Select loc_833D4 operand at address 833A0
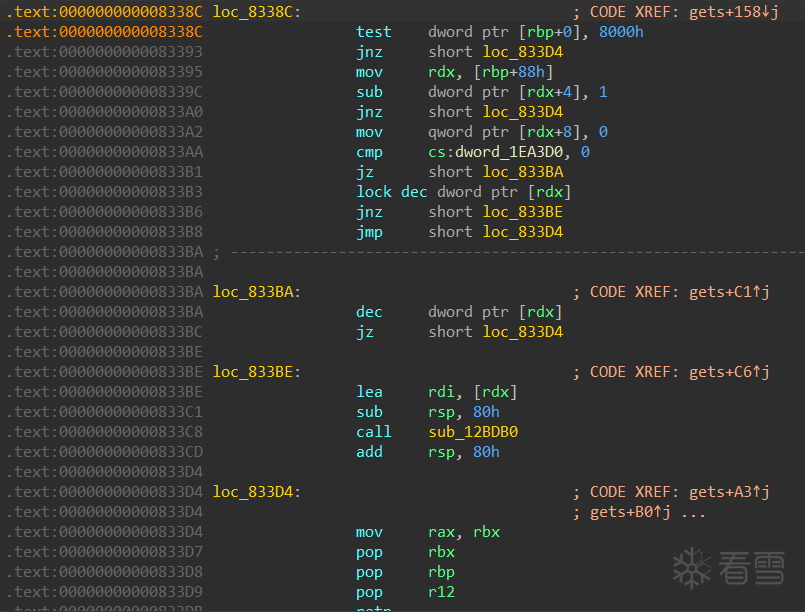805x612 pixels. pos(523,112)
